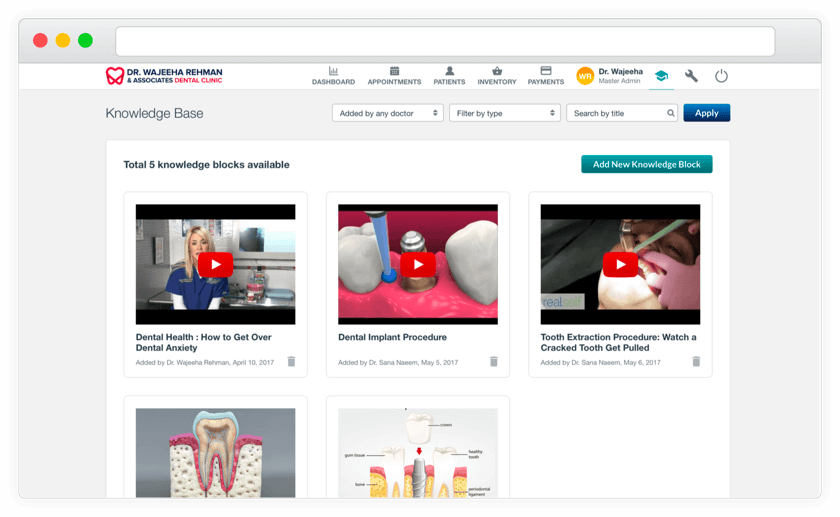Screen dimensions: 840x517
Task: Go to Patients person icon
Action: coord(449,71)
